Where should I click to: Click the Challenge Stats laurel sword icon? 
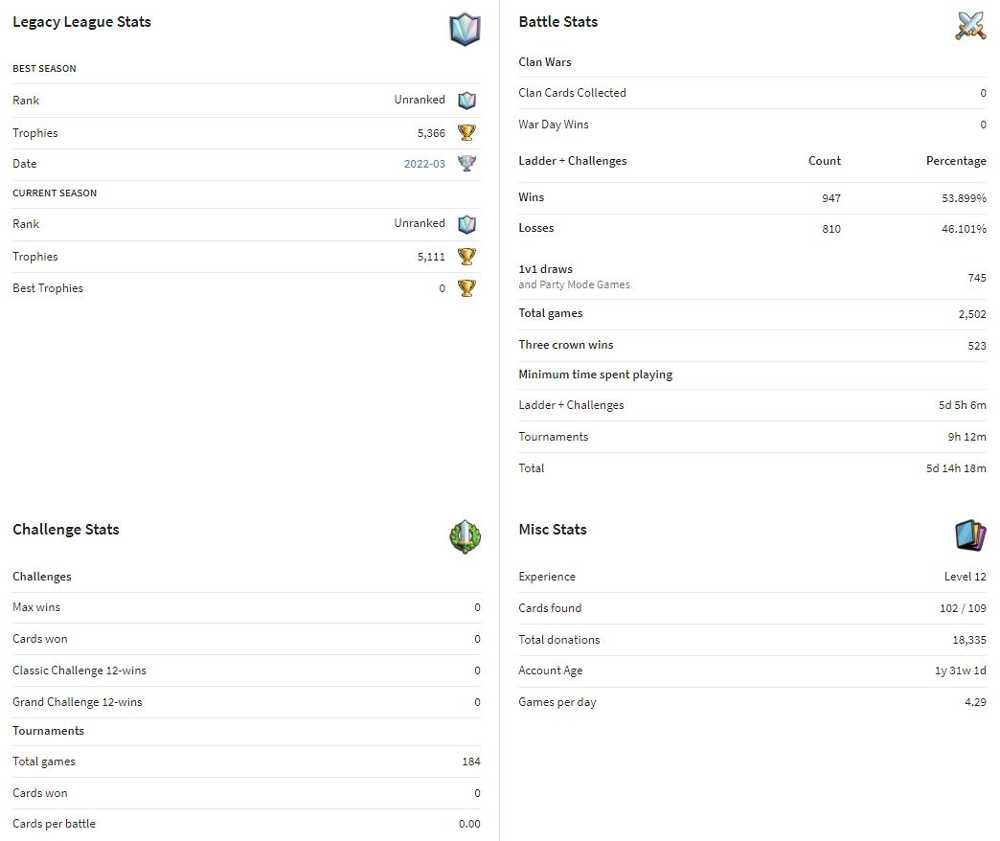tap(465, 537)
